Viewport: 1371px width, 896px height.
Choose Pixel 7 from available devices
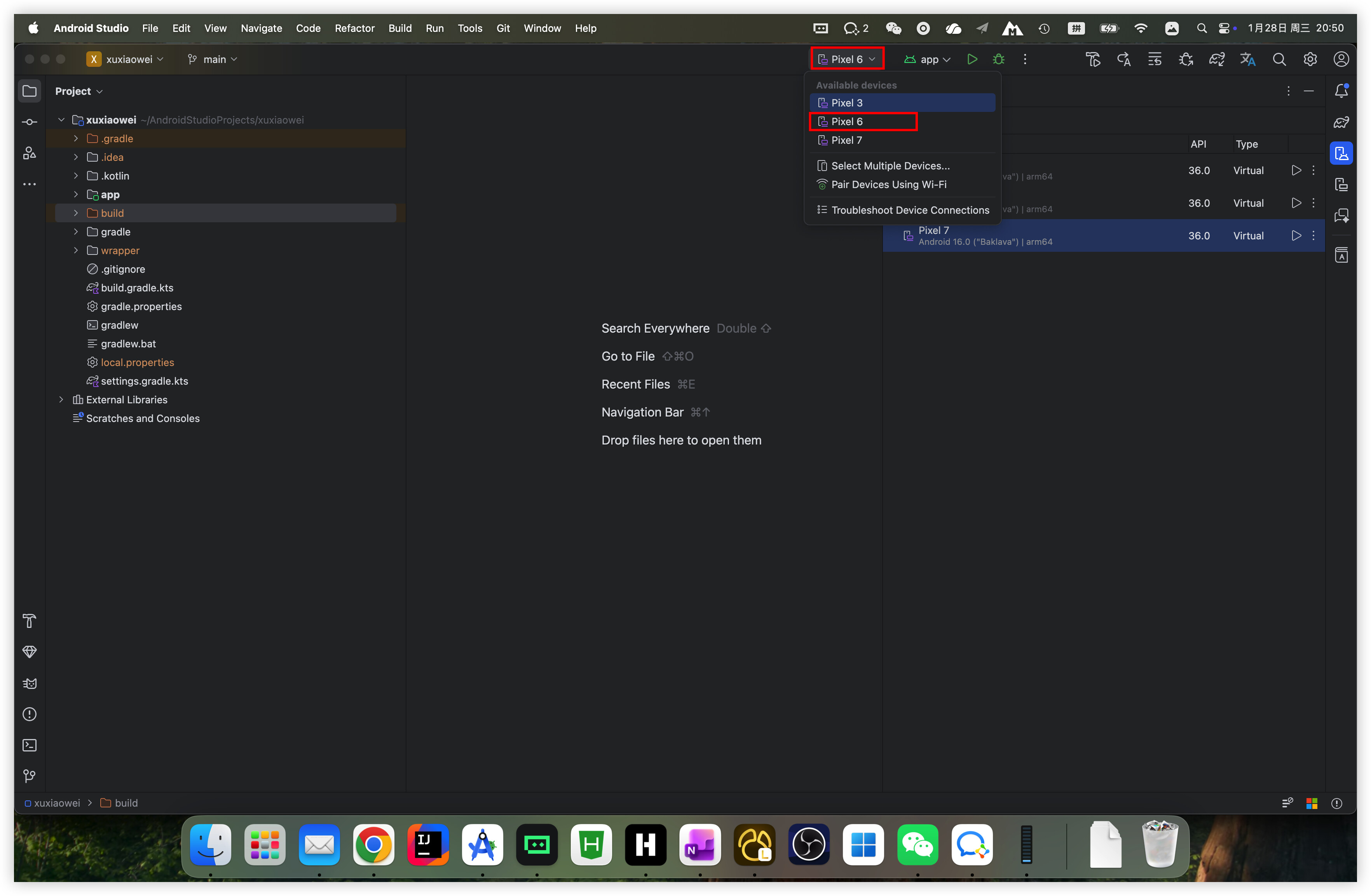[846, 141]
